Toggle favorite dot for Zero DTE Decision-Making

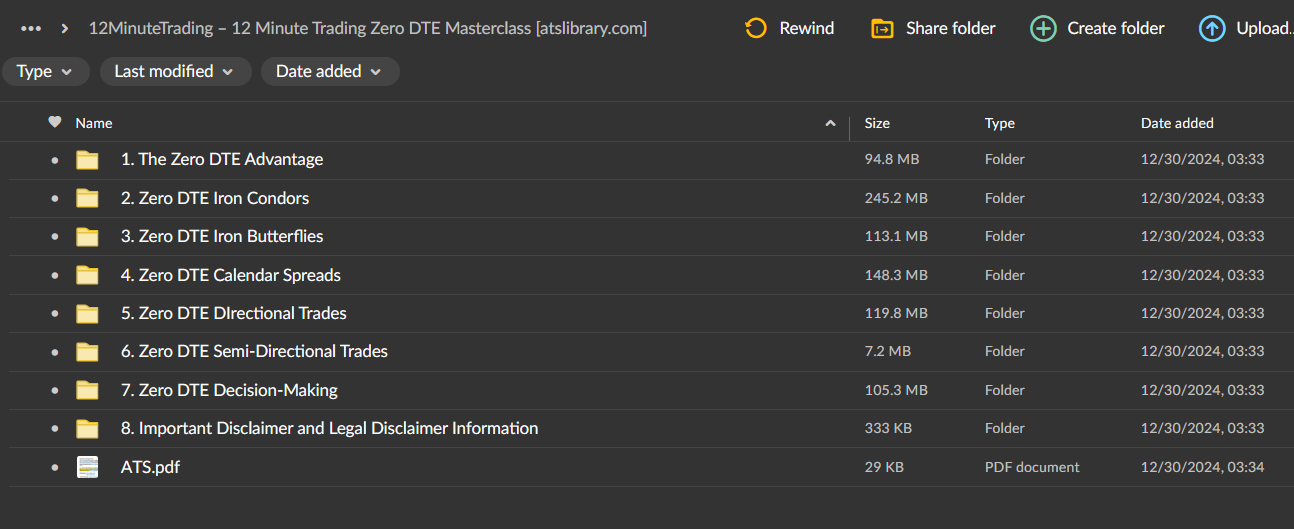55,390
